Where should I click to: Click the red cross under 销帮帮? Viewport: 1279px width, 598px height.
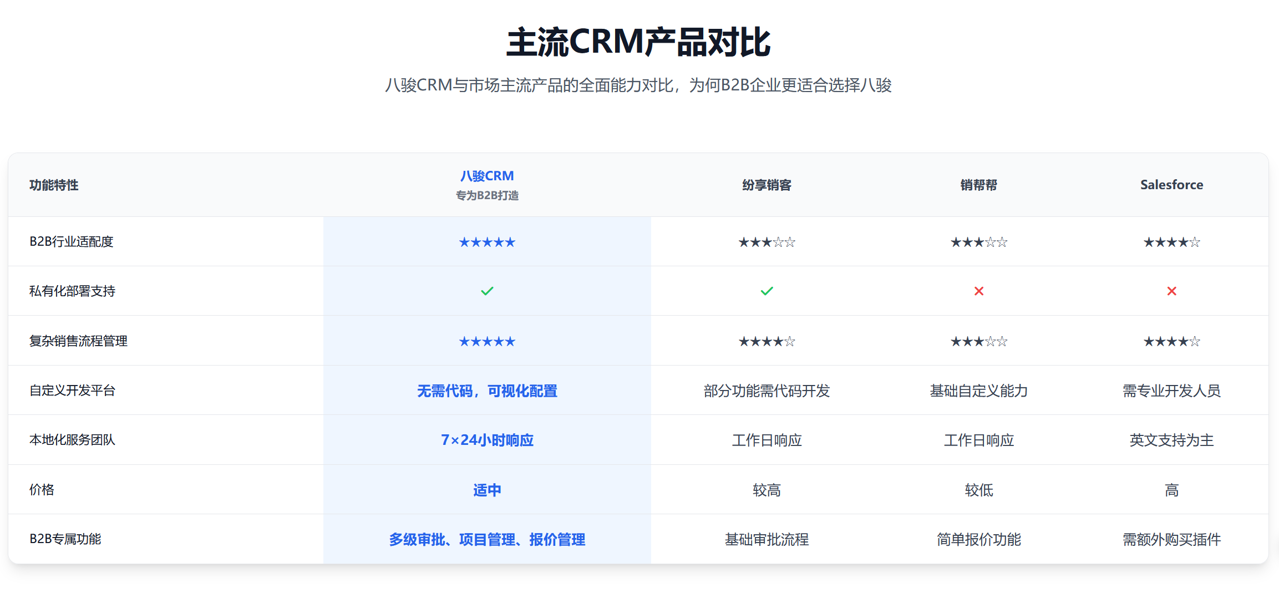click(978, 291)
